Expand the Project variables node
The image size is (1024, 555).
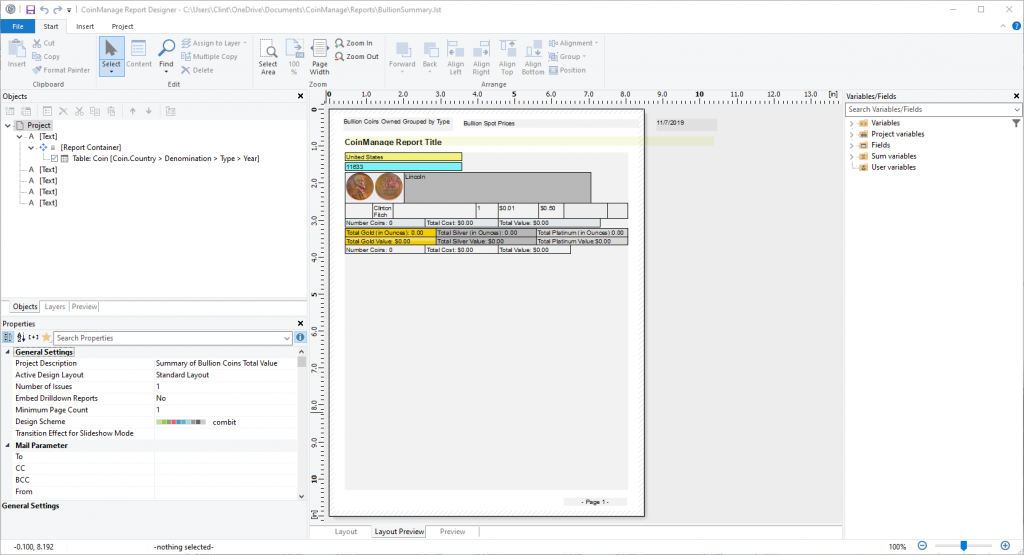tap(852, 135)
